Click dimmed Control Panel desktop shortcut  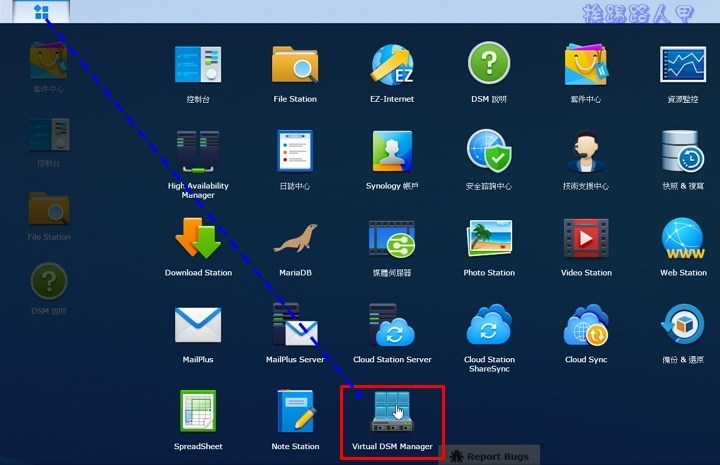[x=49, y=134]
